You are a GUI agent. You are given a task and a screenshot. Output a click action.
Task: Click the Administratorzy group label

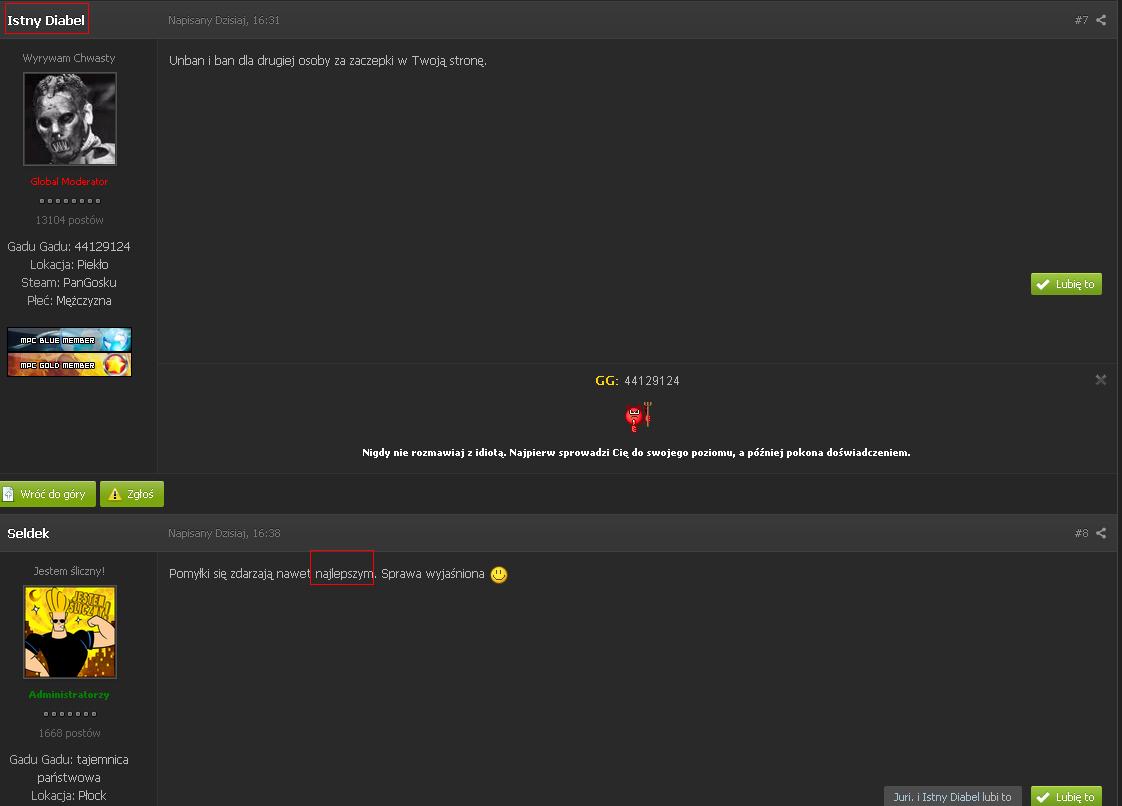click(69, 694)
